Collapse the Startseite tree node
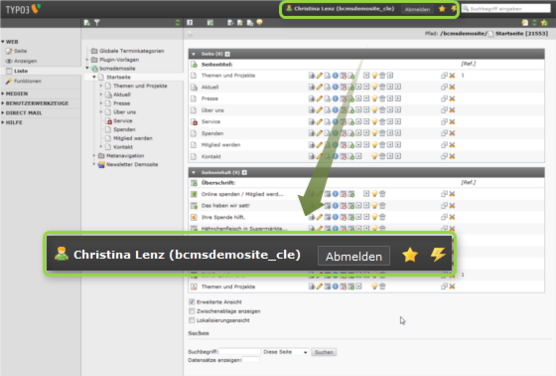Image resolution: width=556 pixels, height=376 pixels. point(94,77)
